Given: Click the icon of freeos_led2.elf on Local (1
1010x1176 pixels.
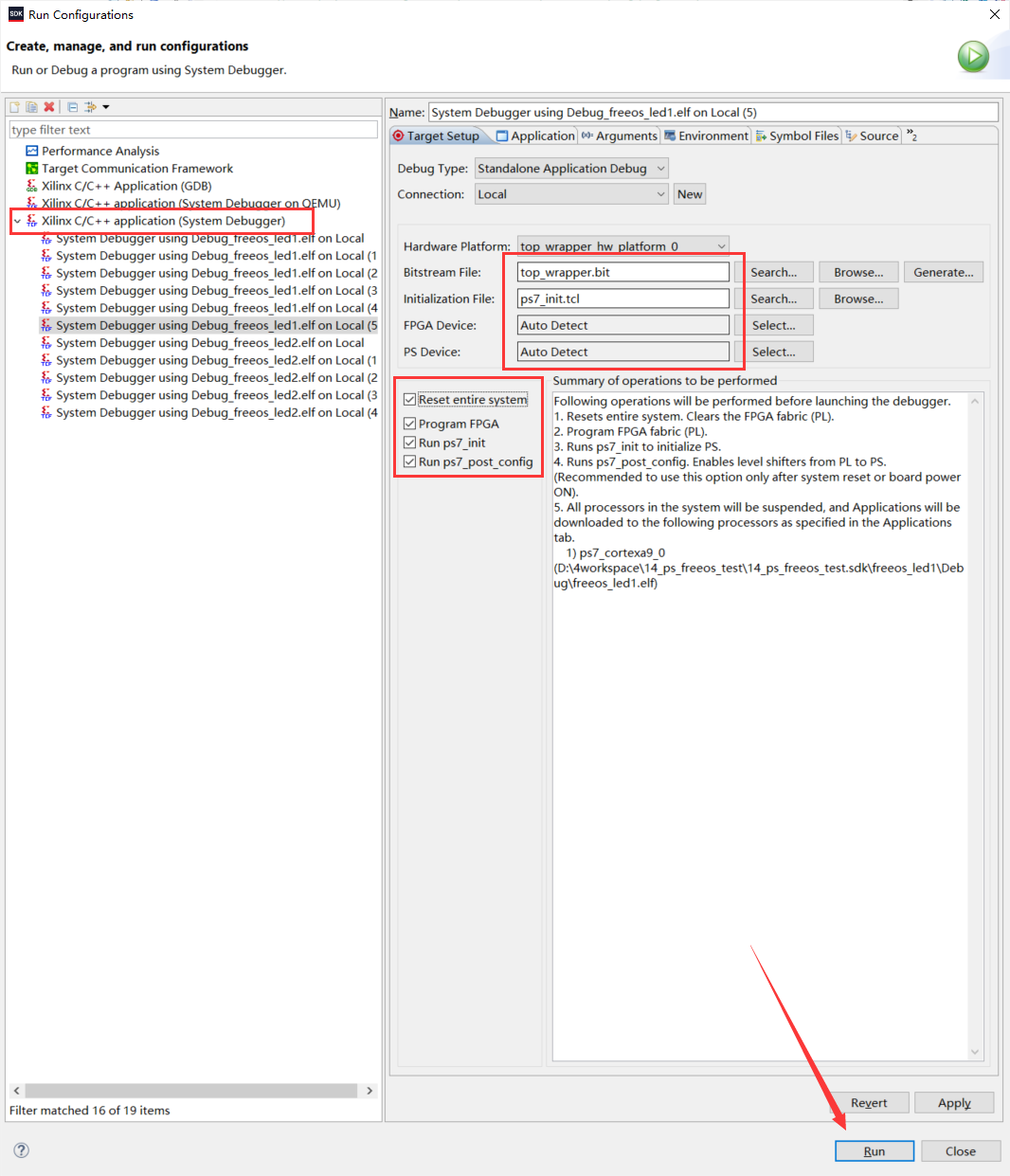Looking at the screenshot, I should pyautogui.click(x=46, y=360).
